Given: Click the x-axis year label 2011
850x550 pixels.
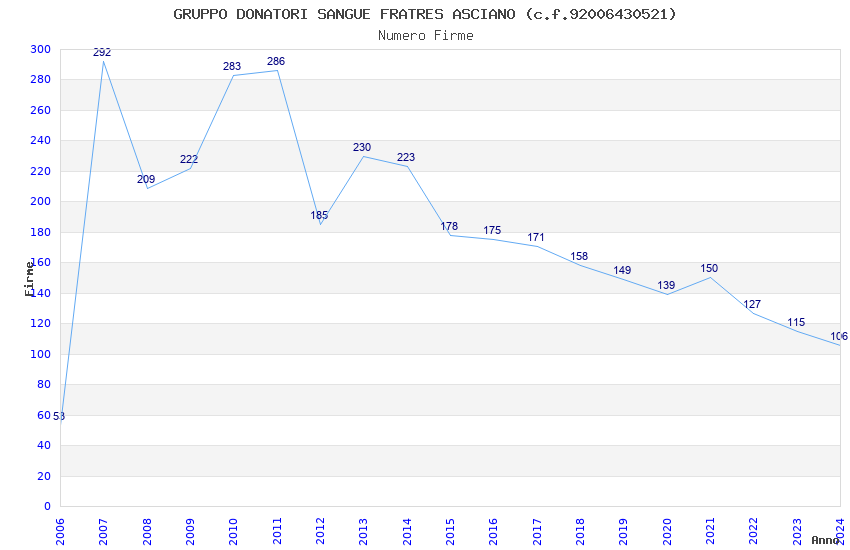Looking at the screenshot, I should tap(277, 532).
